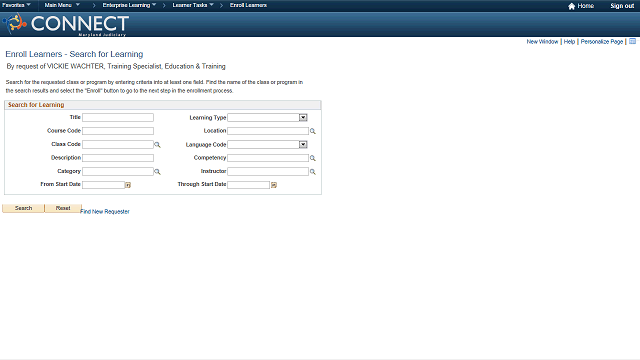640x360 pixels.
Task: Click the Through Start Date field
Action: click(249, 185)
